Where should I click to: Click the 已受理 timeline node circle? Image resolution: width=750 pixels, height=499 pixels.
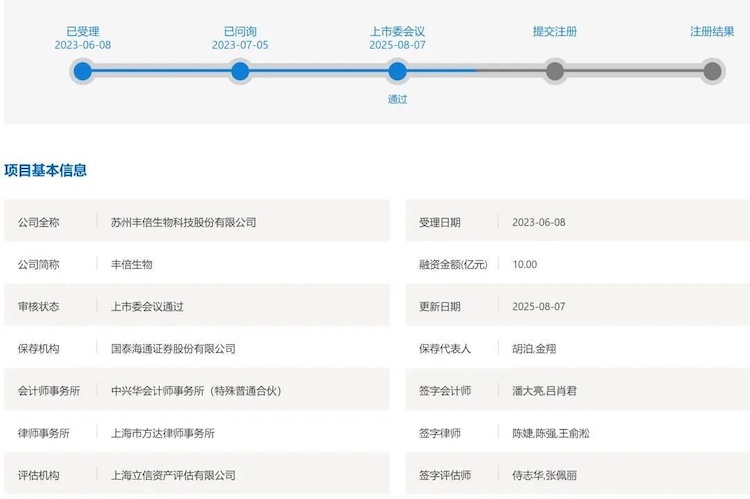(x=83, y=71)
